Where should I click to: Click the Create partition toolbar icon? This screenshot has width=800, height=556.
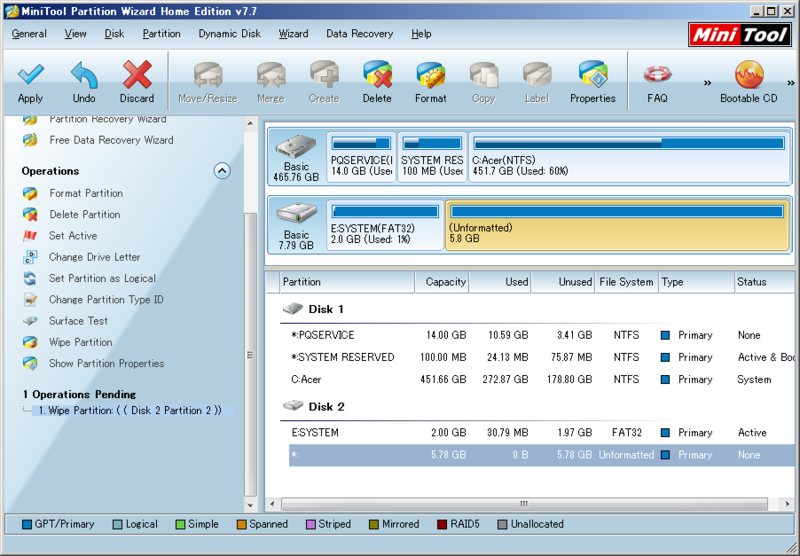pyautogui.click(x=324, y=82)
